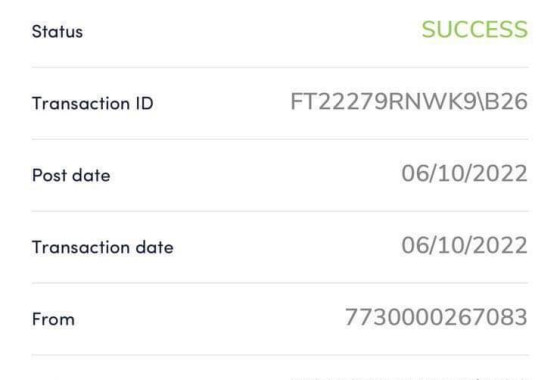The width and height of the screenshot is (560, 380).
Task: Click the divider below the Post date row
Action: click(280, 211)
